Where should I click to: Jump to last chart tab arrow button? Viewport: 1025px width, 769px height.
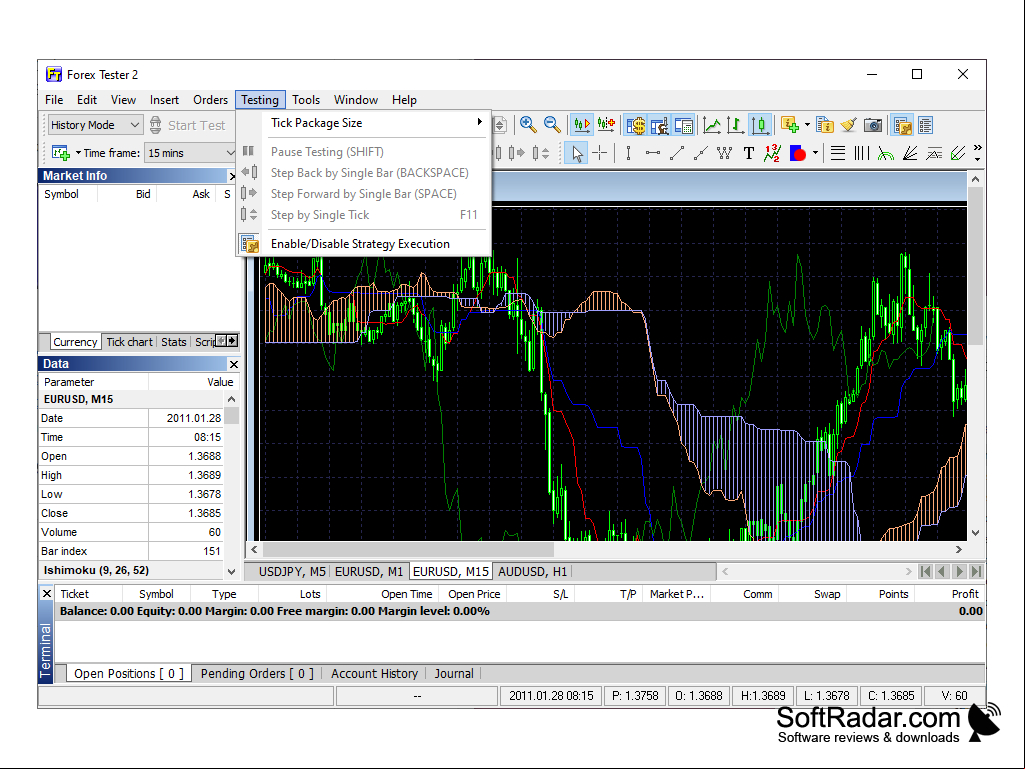click(x=976, y=572)
